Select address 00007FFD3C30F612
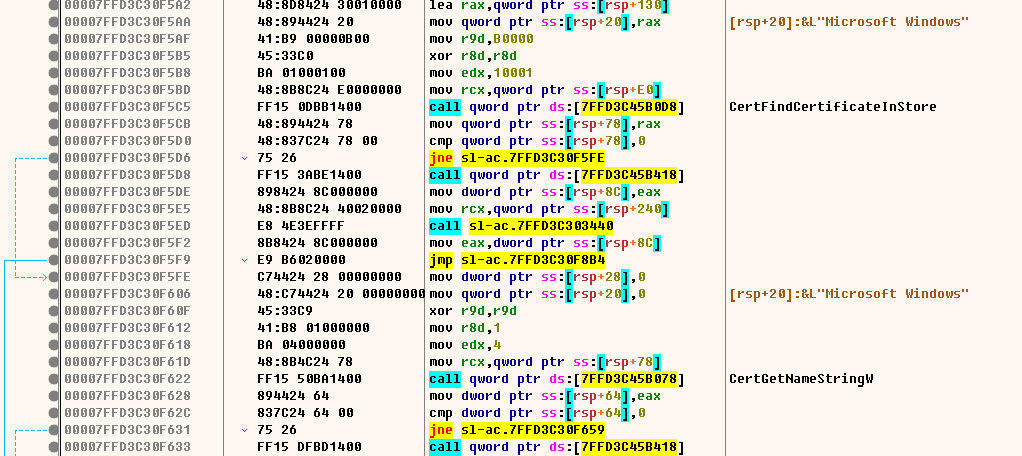The height and width of the screenshot is (456, 1022). pos(127,328)
